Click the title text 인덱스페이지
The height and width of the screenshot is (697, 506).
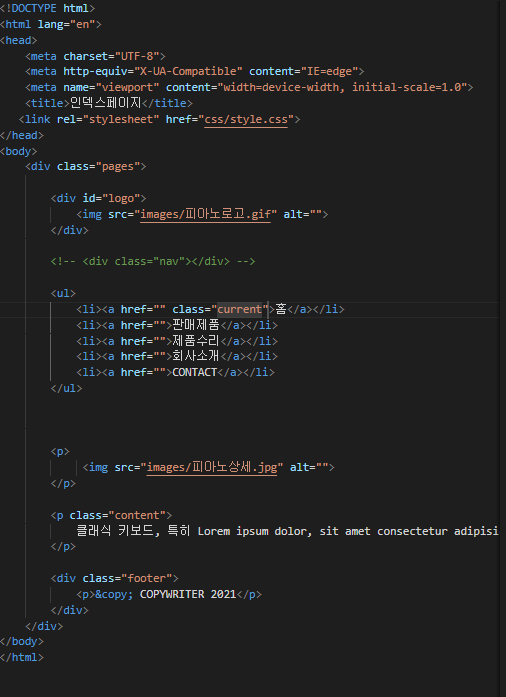point(106,103)
